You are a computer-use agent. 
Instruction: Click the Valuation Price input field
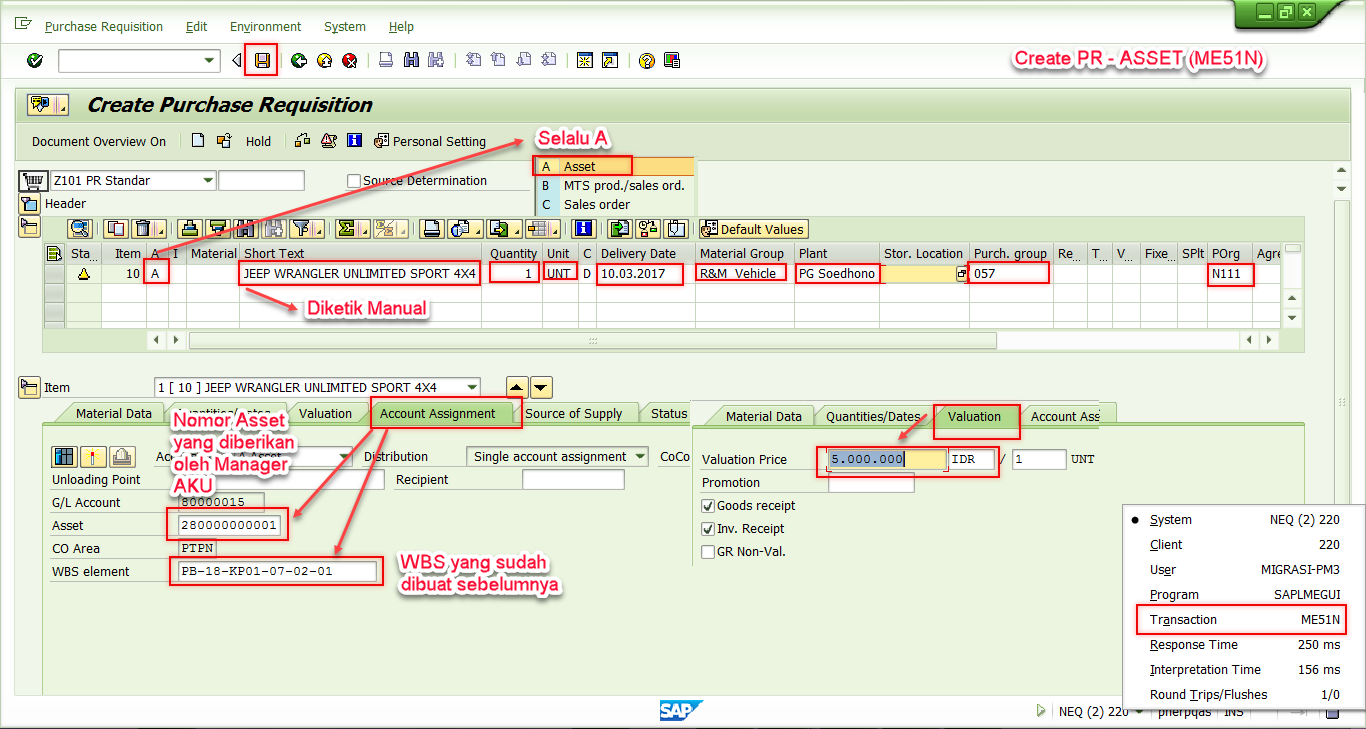point(890,458)
